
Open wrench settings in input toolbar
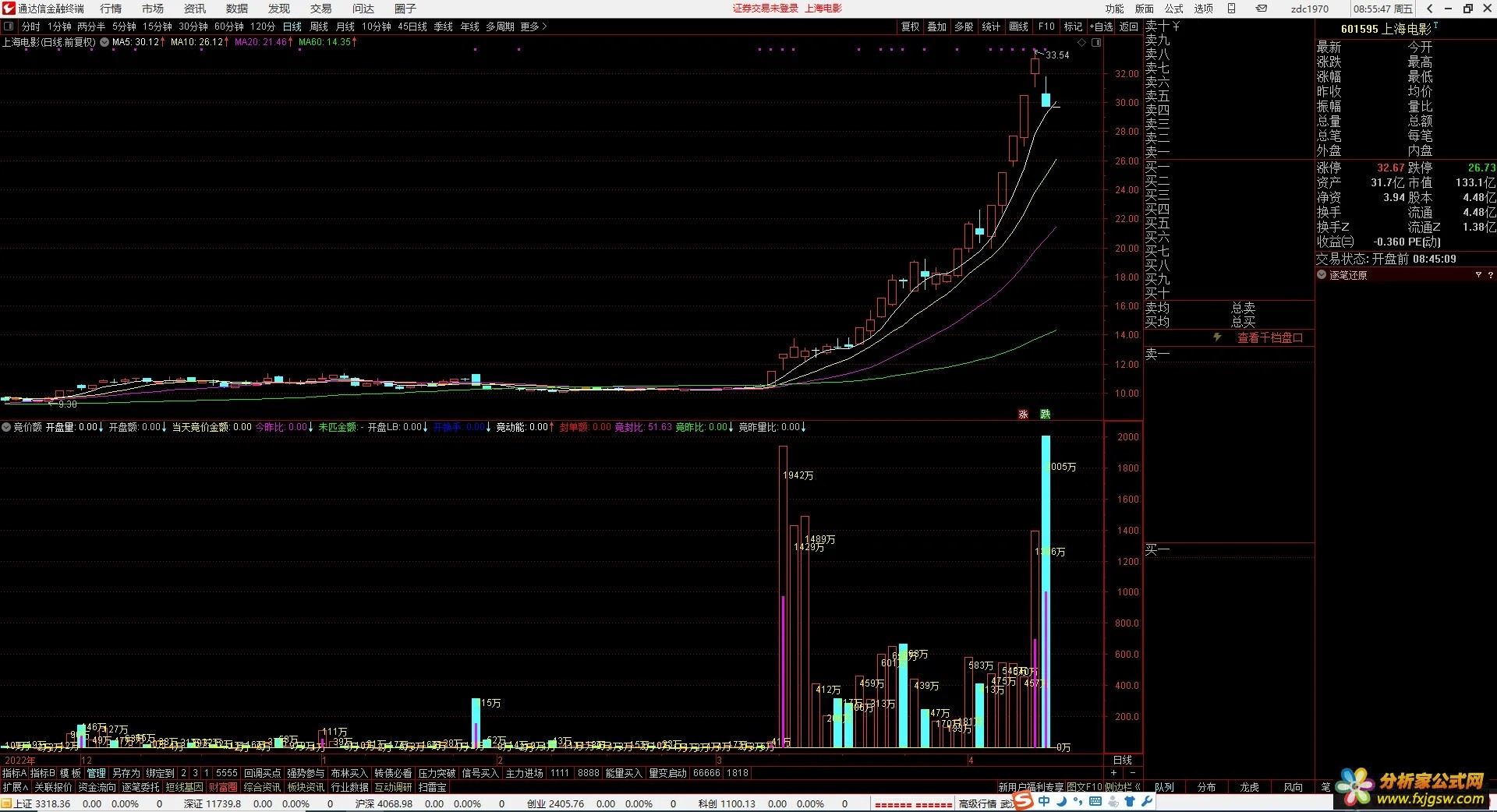coord(1147,802)
